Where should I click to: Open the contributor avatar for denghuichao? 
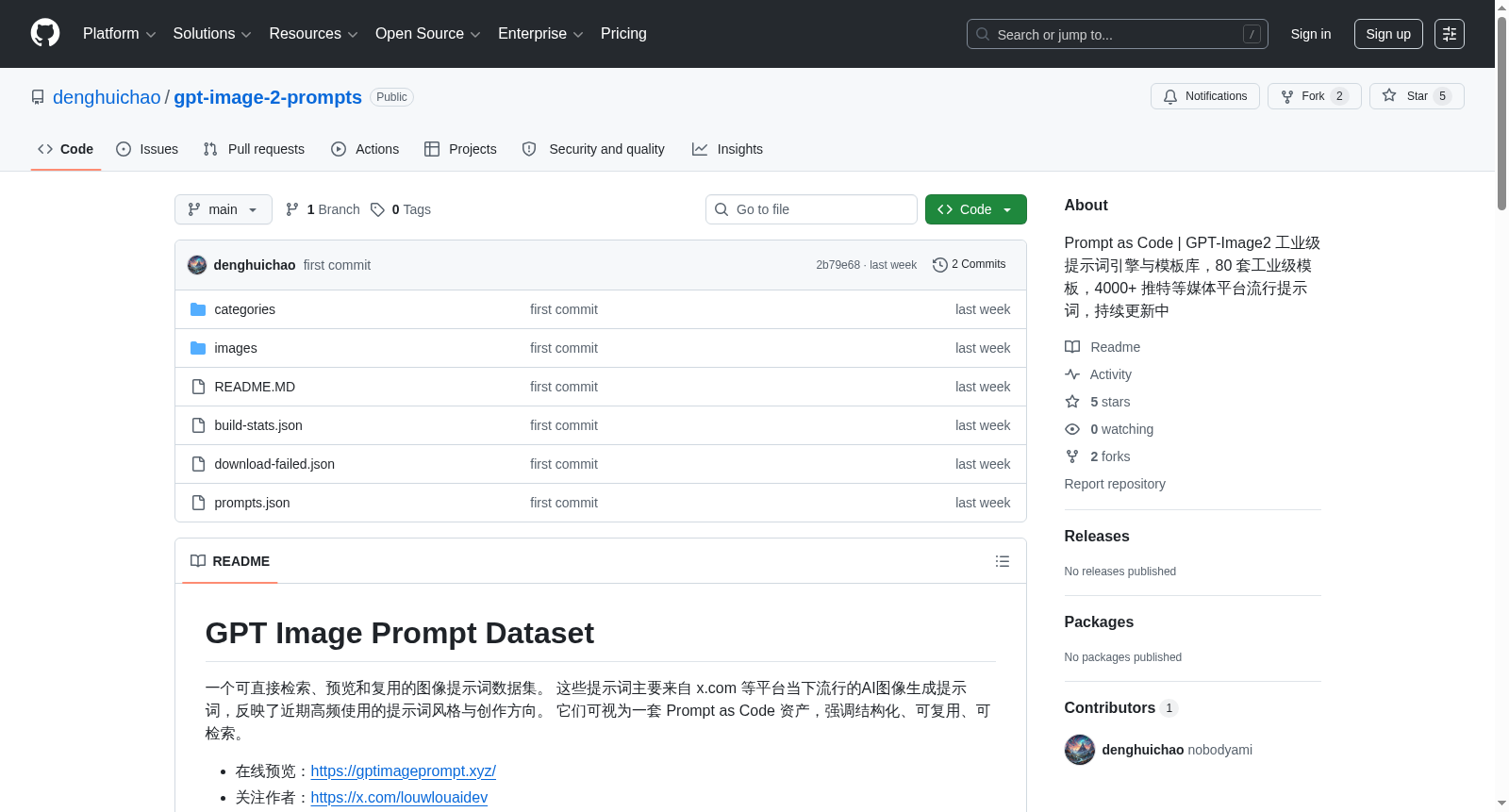(1079, 750)
